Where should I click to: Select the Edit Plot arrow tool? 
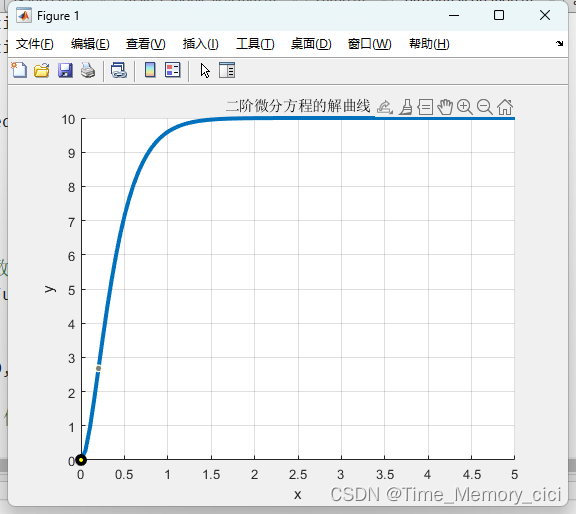click(x=205, y=71)
